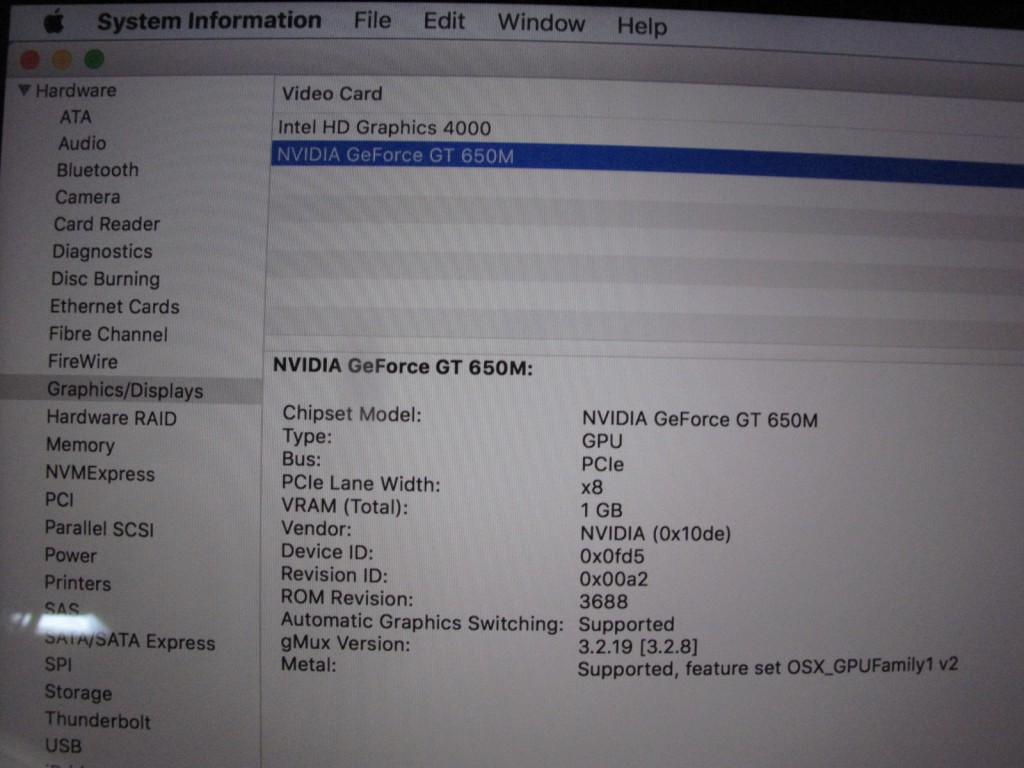Select Hardware RAID in the sidebar
Viewport: 1024px width, 768px height.
111,418
